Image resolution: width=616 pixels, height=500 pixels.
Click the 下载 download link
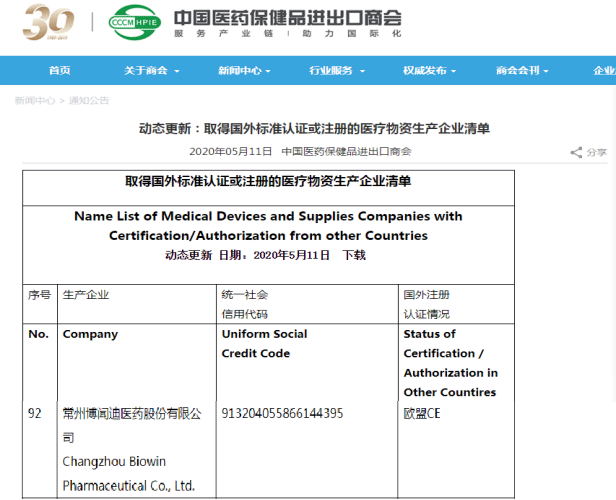pyautogui.click(x=354, y=255)
